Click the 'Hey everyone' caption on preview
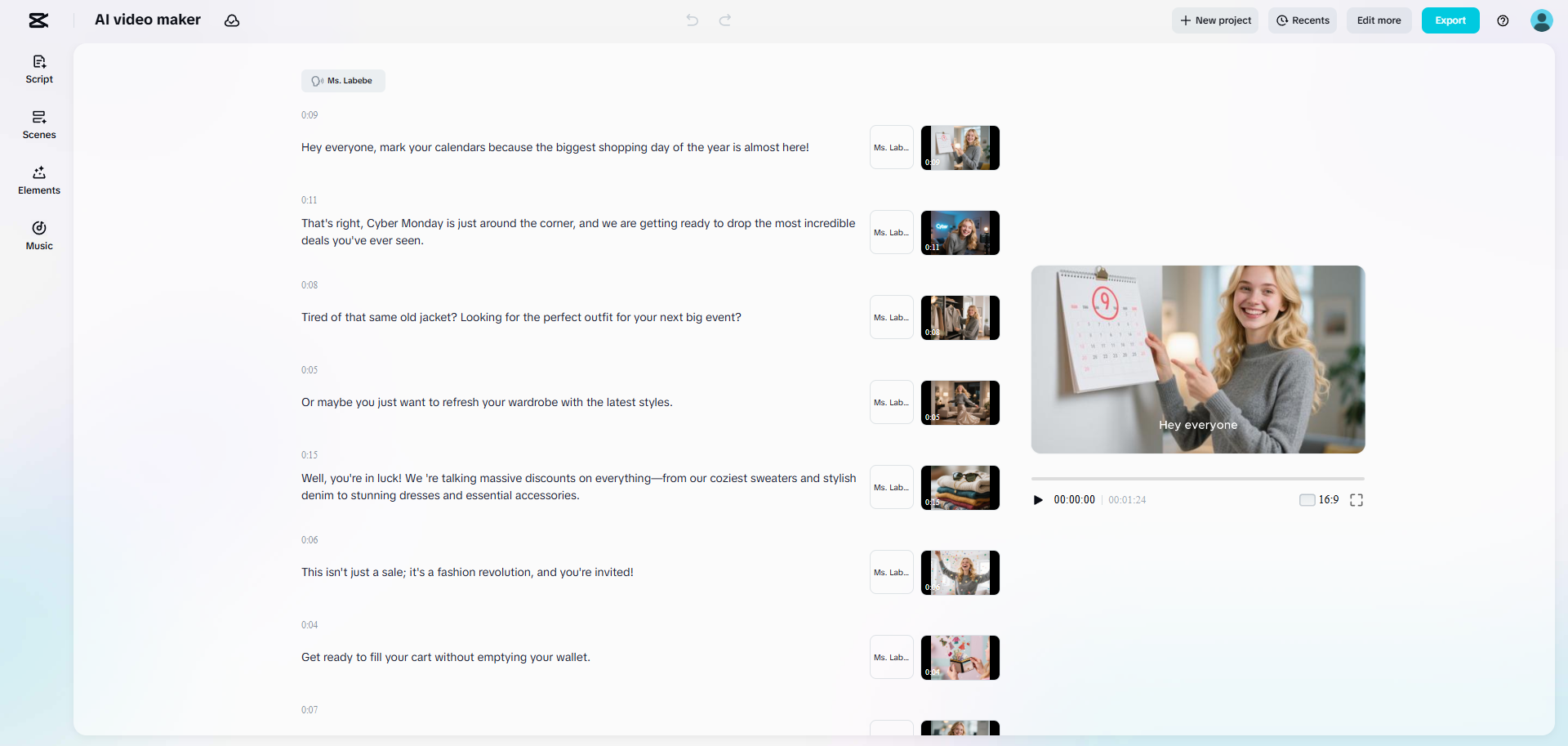 1198,425
